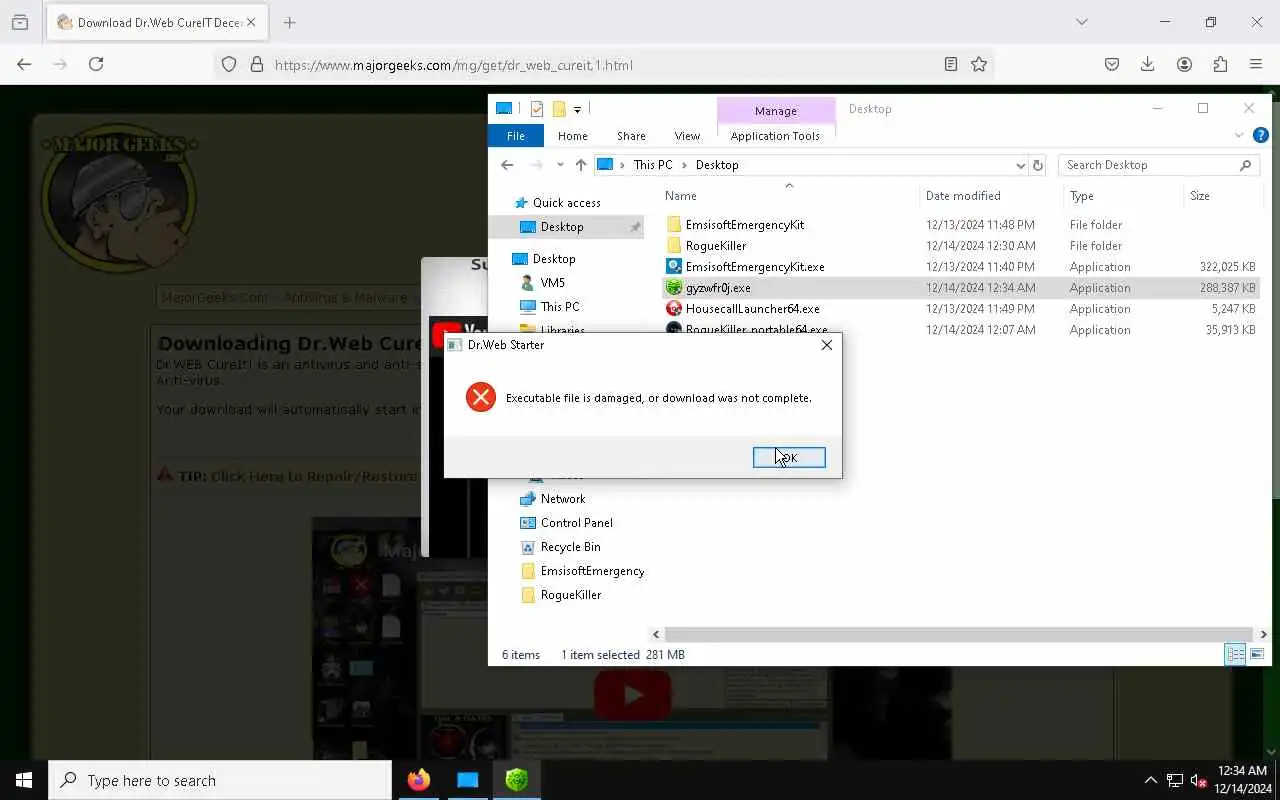
Task: Refresh the Desktop folder view
Action: (x=1037, y=165)
